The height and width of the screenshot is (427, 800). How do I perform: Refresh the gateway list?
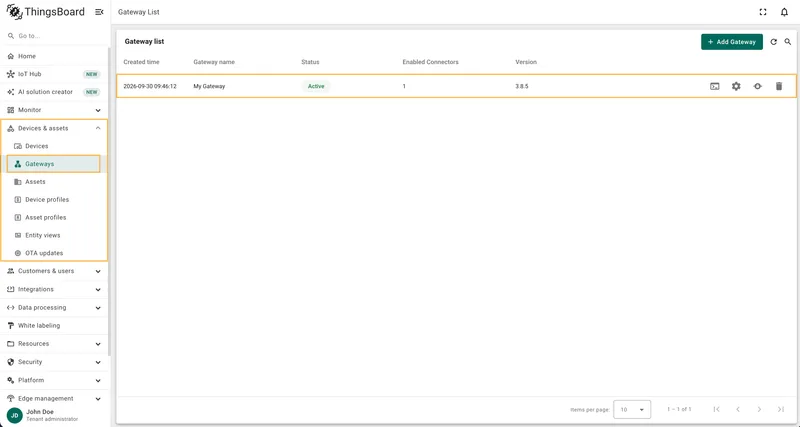773,42
